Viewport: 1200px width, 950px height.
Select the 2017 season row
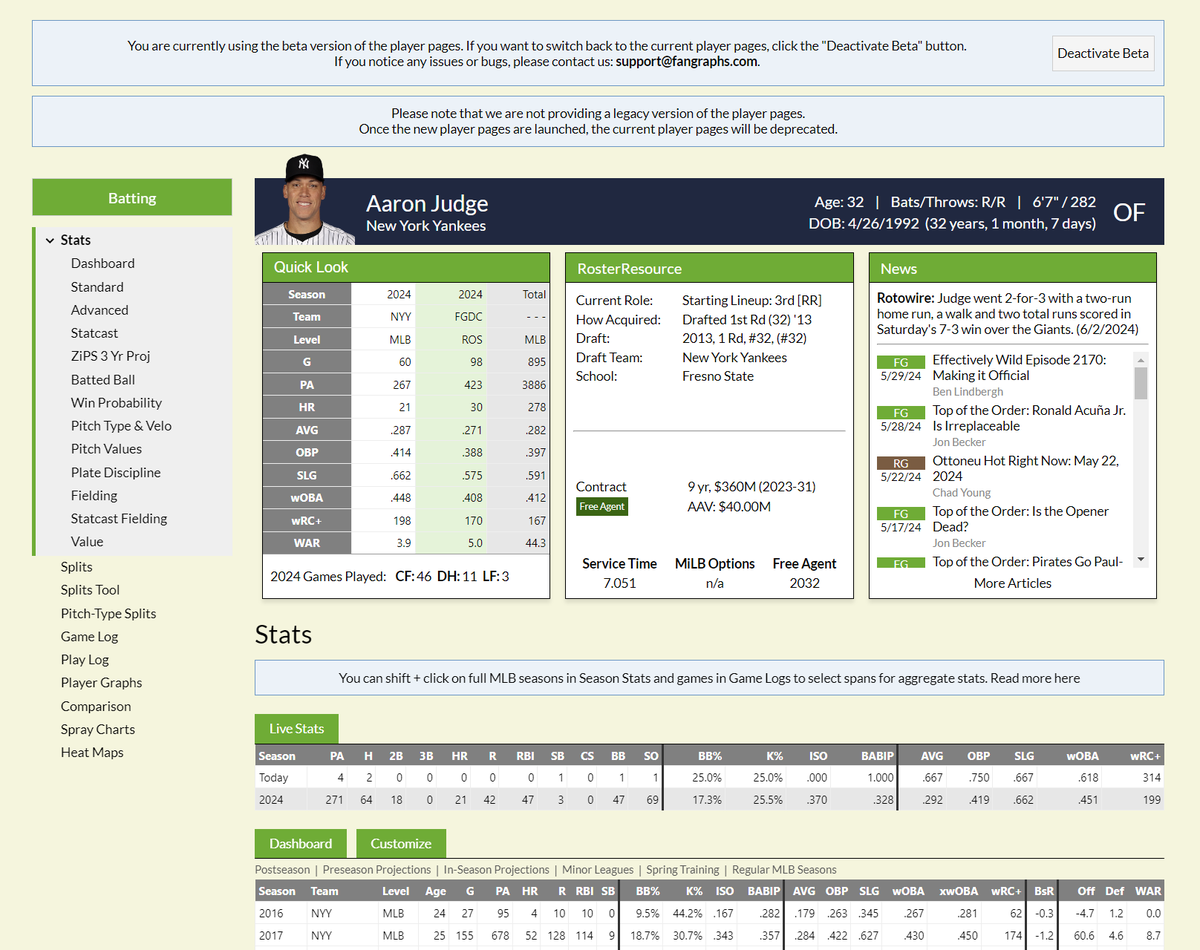709,935
